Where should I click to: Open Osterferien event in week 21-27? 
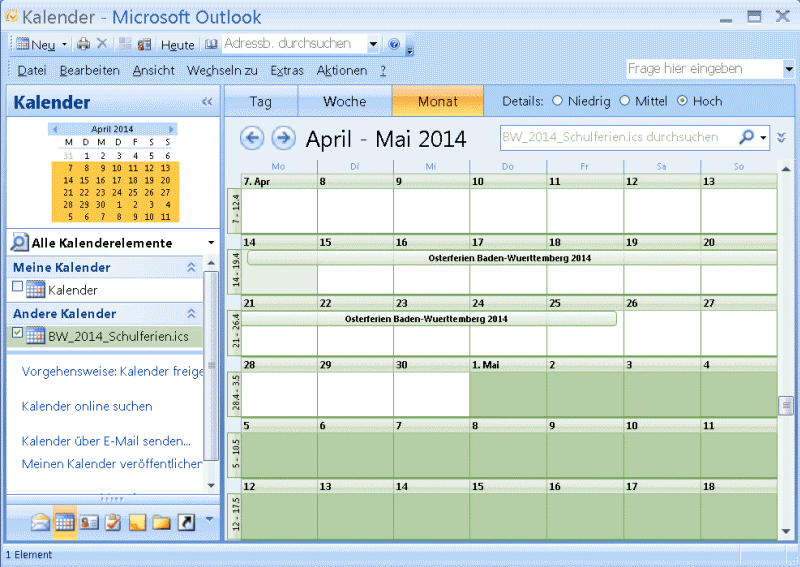pyautogui.click(x=429, y=319)
